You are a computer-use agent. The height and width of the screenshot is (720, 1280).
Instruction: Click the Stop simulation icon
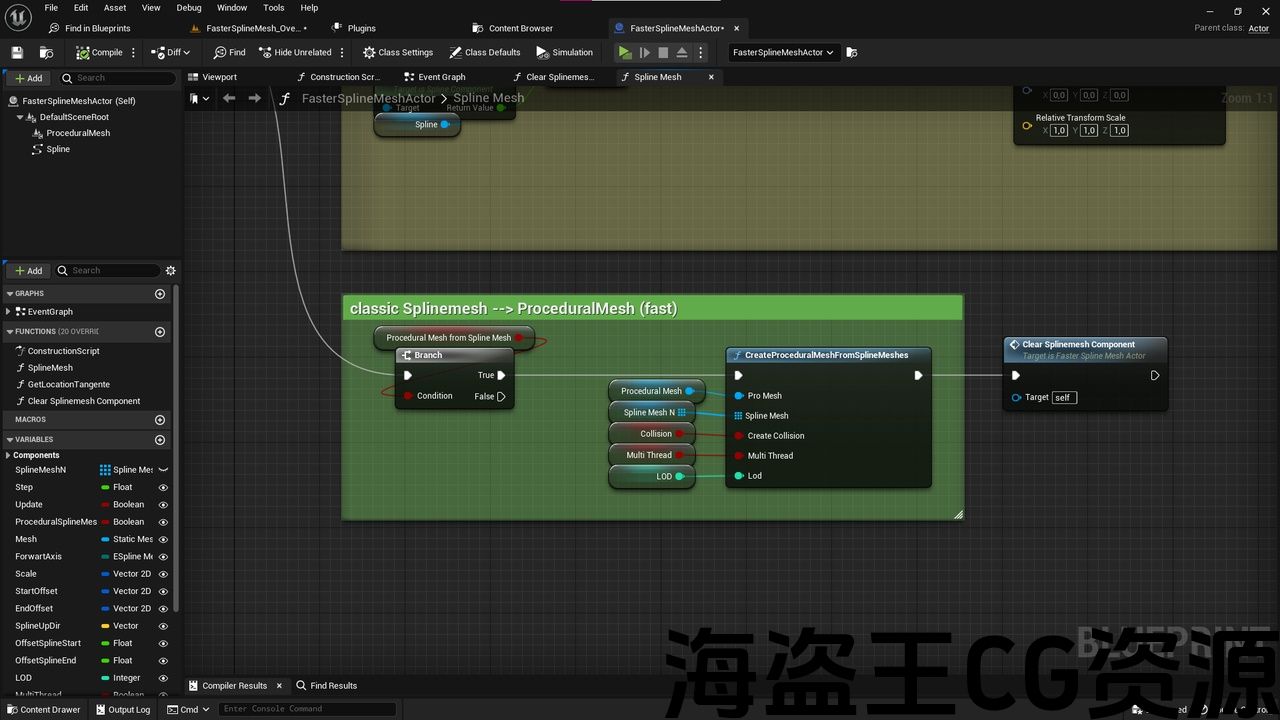(663, 52)
